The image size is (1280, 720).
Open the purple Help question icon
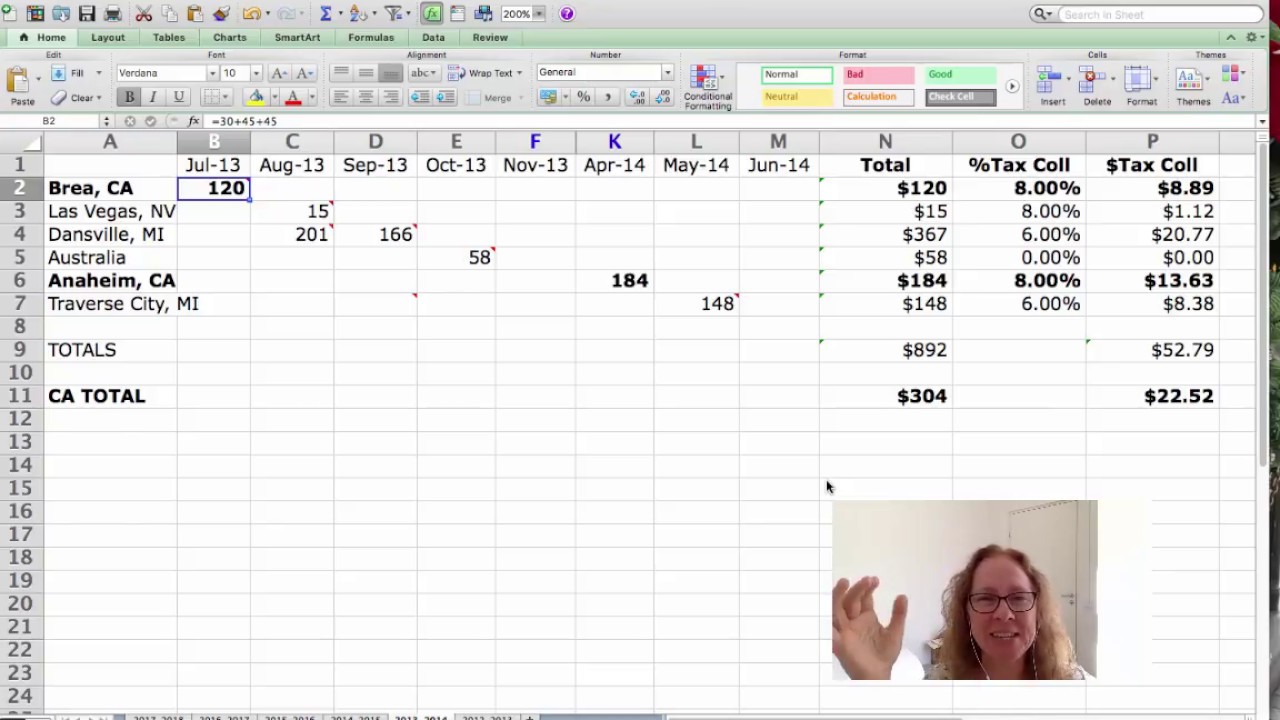click(567, 14)
